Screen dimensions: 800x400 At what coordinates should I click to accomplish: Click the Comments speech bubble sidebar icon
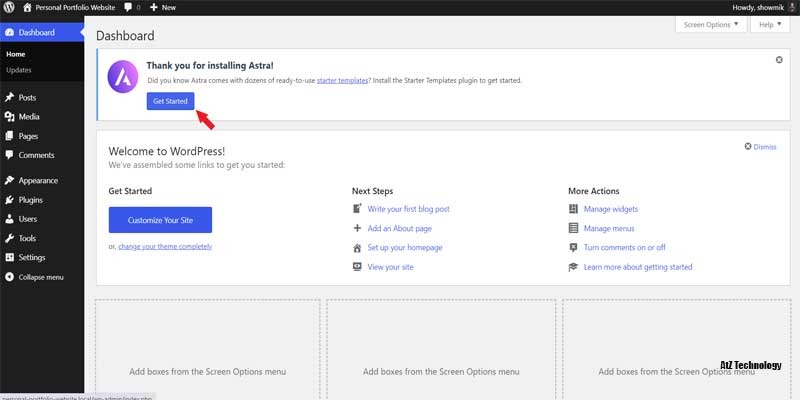(x=9, y=155)
